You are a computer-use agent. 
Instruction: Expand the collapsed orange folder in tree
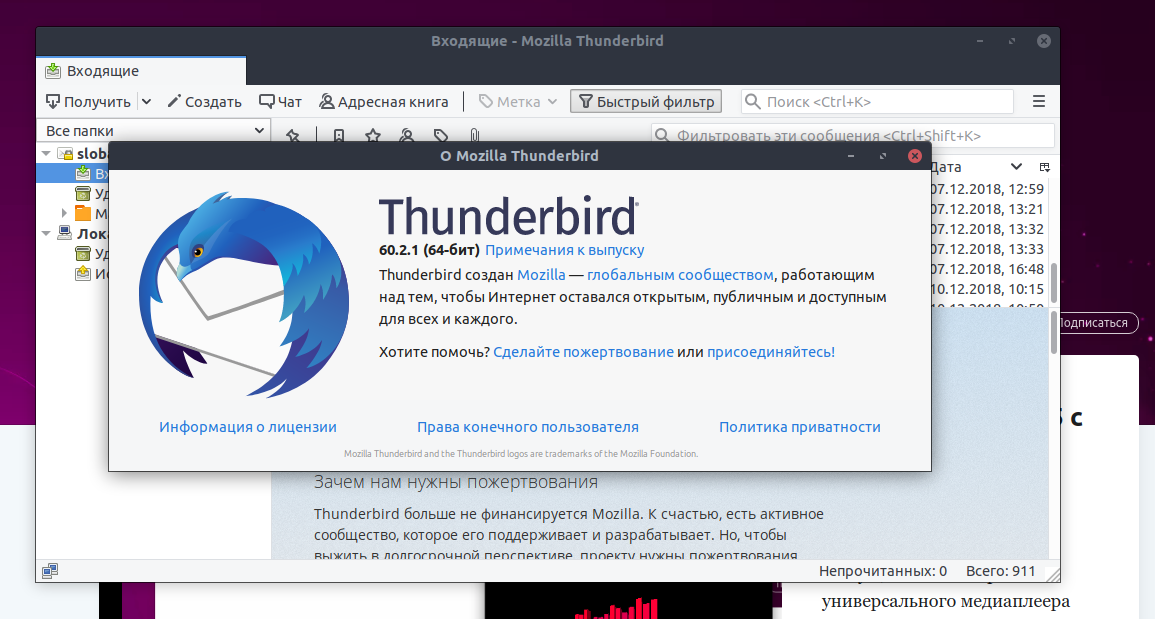[x=65, y=213]
